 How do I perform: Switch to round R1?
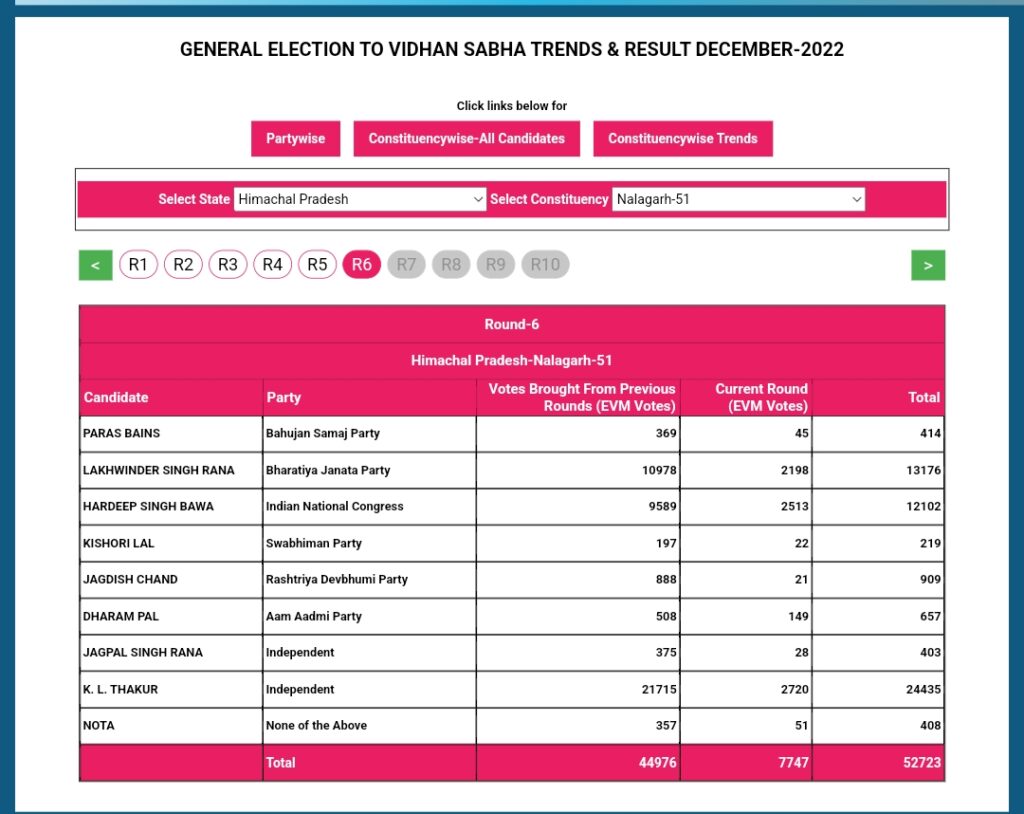pos(138,265)
